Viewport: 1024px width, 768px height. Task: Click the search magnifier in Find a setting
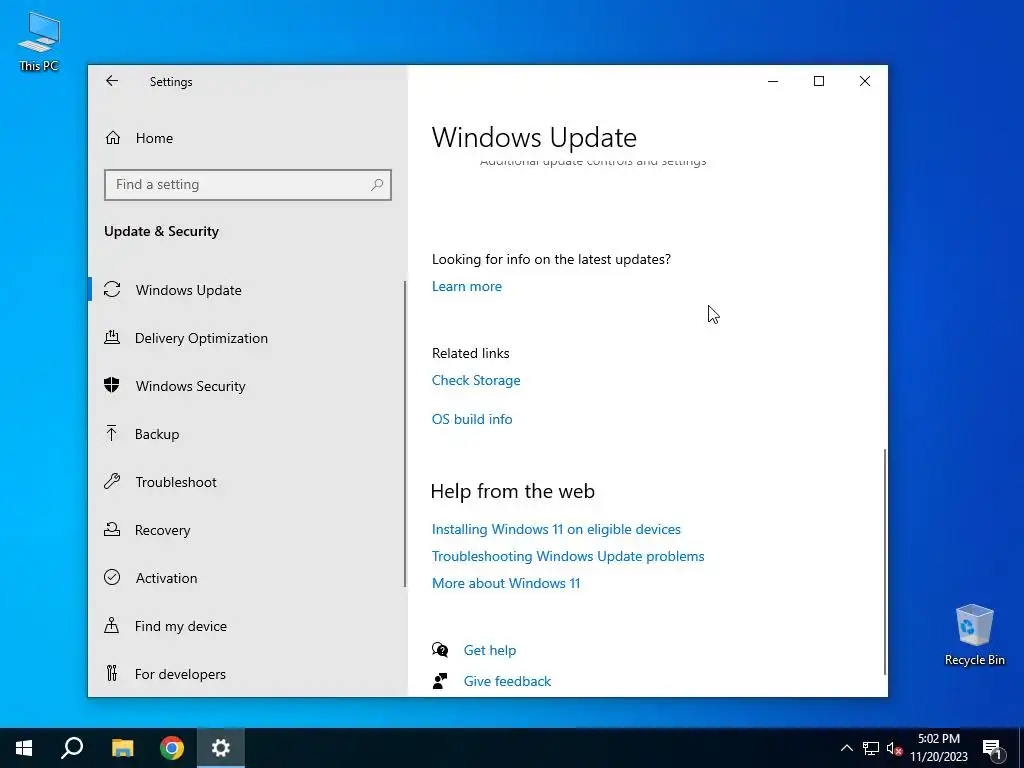[377, 185]
